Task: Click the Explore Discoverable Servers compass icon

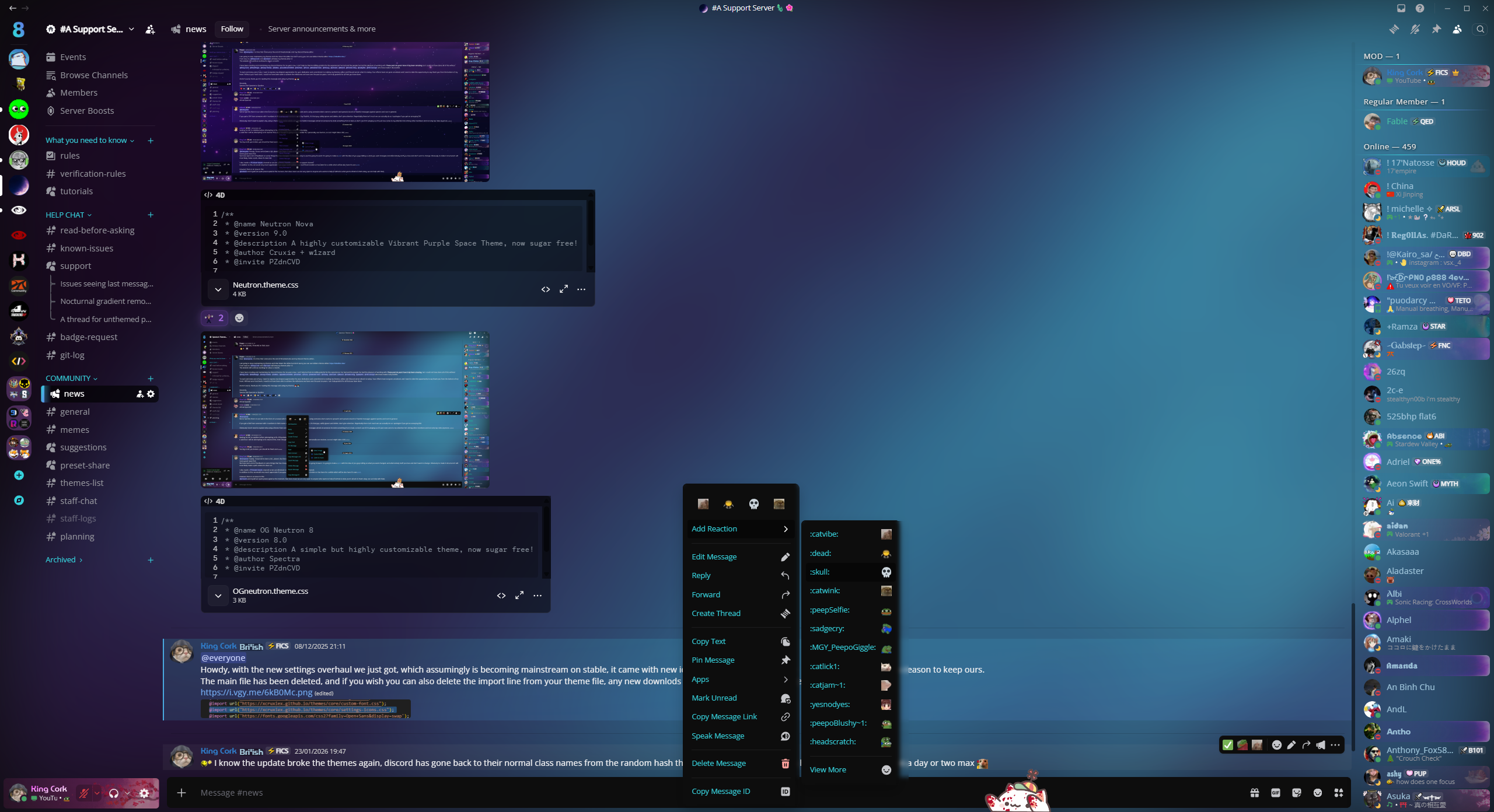Action: [x=19, y=501]
